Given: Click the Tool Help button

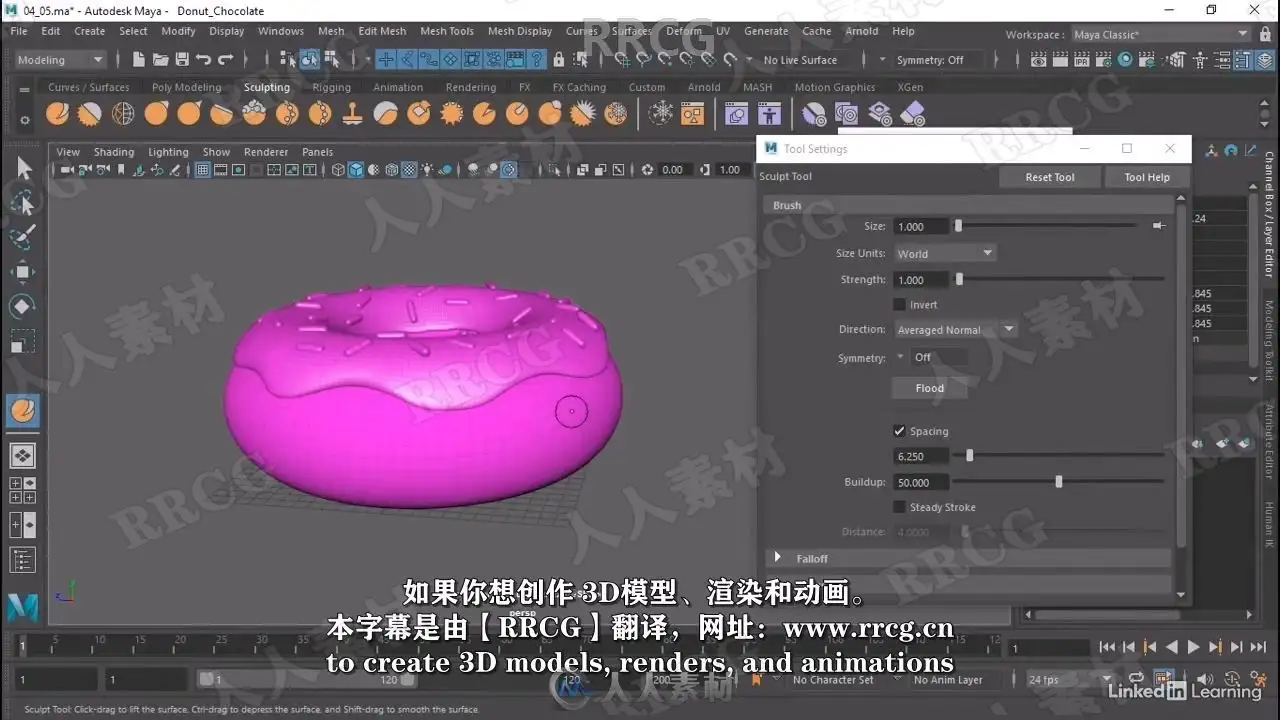Looking at the screenshot, I should pos(1147,177).
